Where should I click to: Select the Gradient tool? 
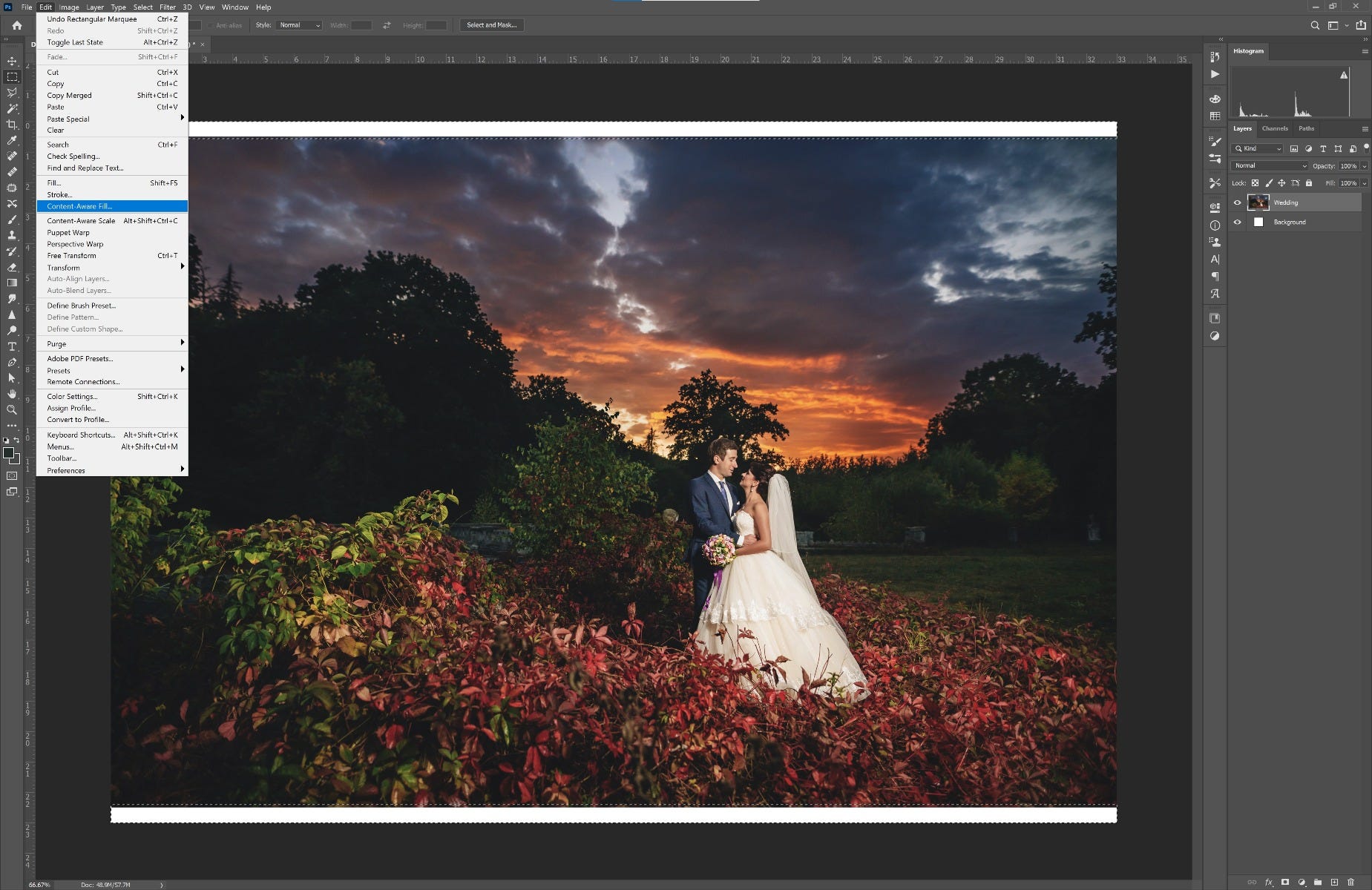12,283
